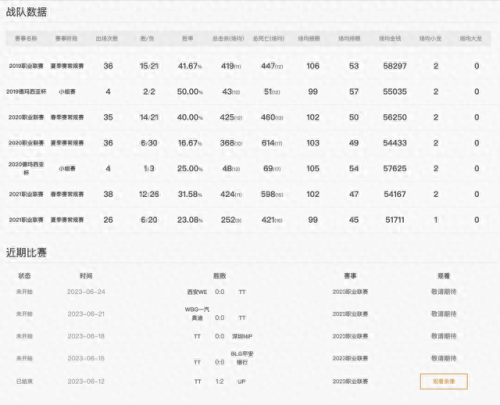Click win rate 25.00% cell
The height and width of the screenshot is (405, 500).
(190, 169)
